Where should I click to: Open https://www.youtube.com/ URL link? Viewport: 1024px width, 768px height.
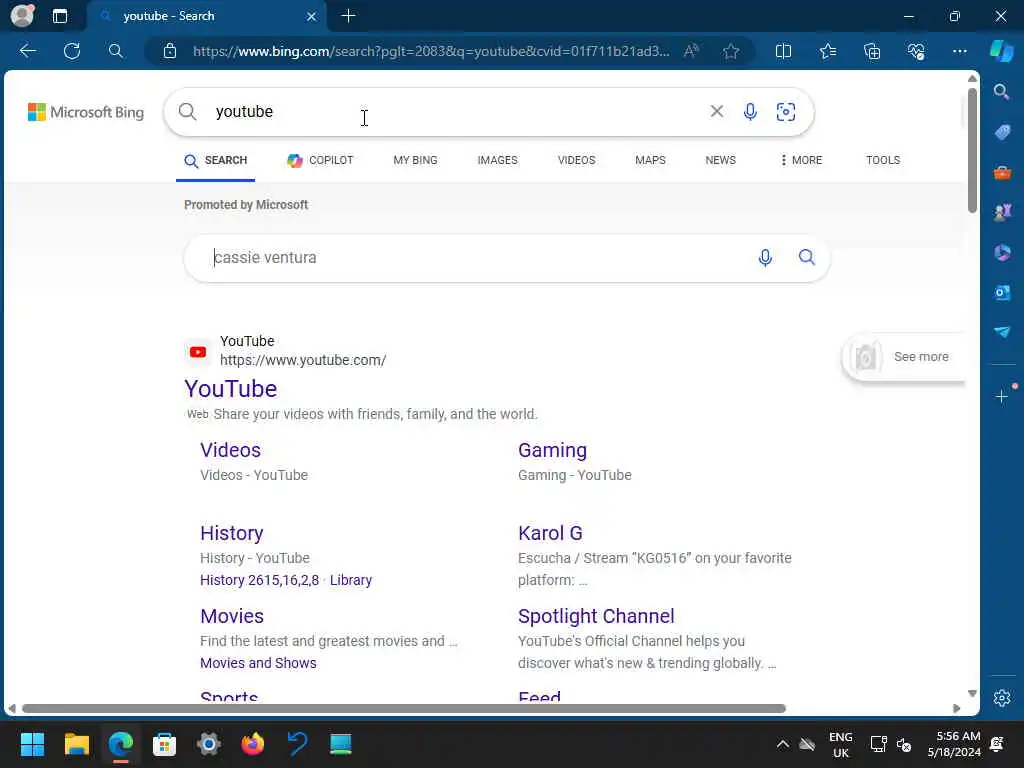pos(303,360)
